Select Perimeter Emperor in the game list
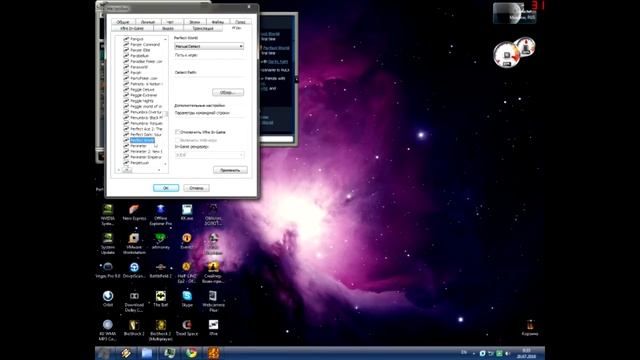This screenshot has height=360, width=640. (x=146, y=157)
